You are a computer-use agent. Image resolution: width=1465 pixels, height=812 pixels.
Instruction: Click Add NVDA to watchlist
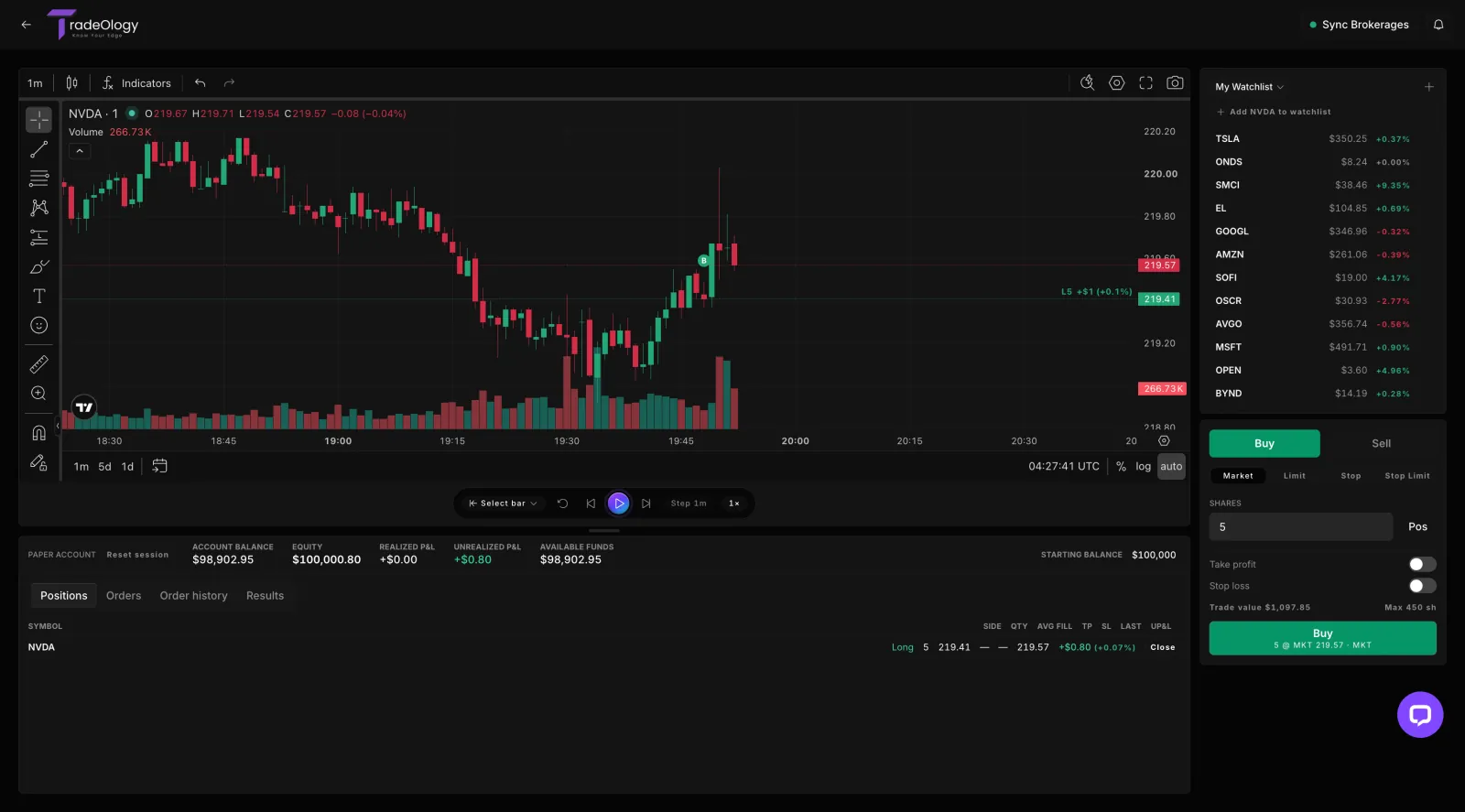pos(1274,112)
